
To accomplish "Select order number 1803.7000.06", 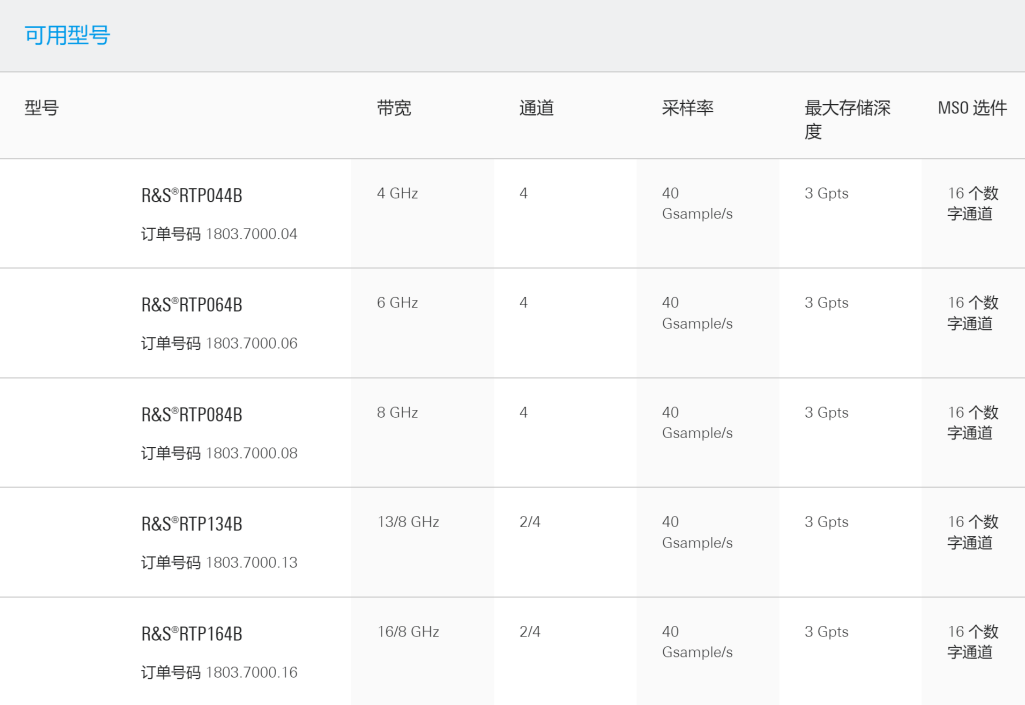I will 252,343.
